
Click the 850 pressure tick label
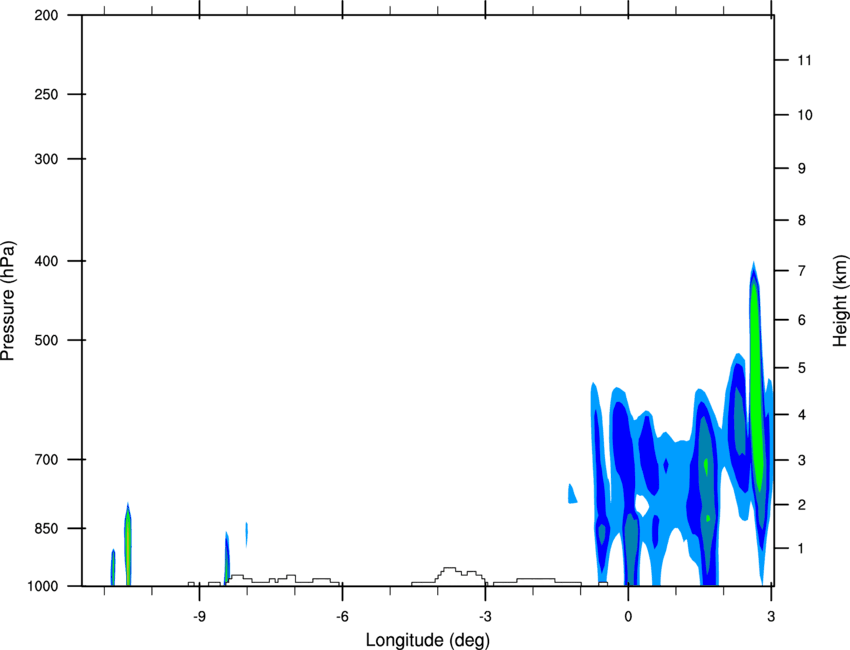[x=47, y=528]
